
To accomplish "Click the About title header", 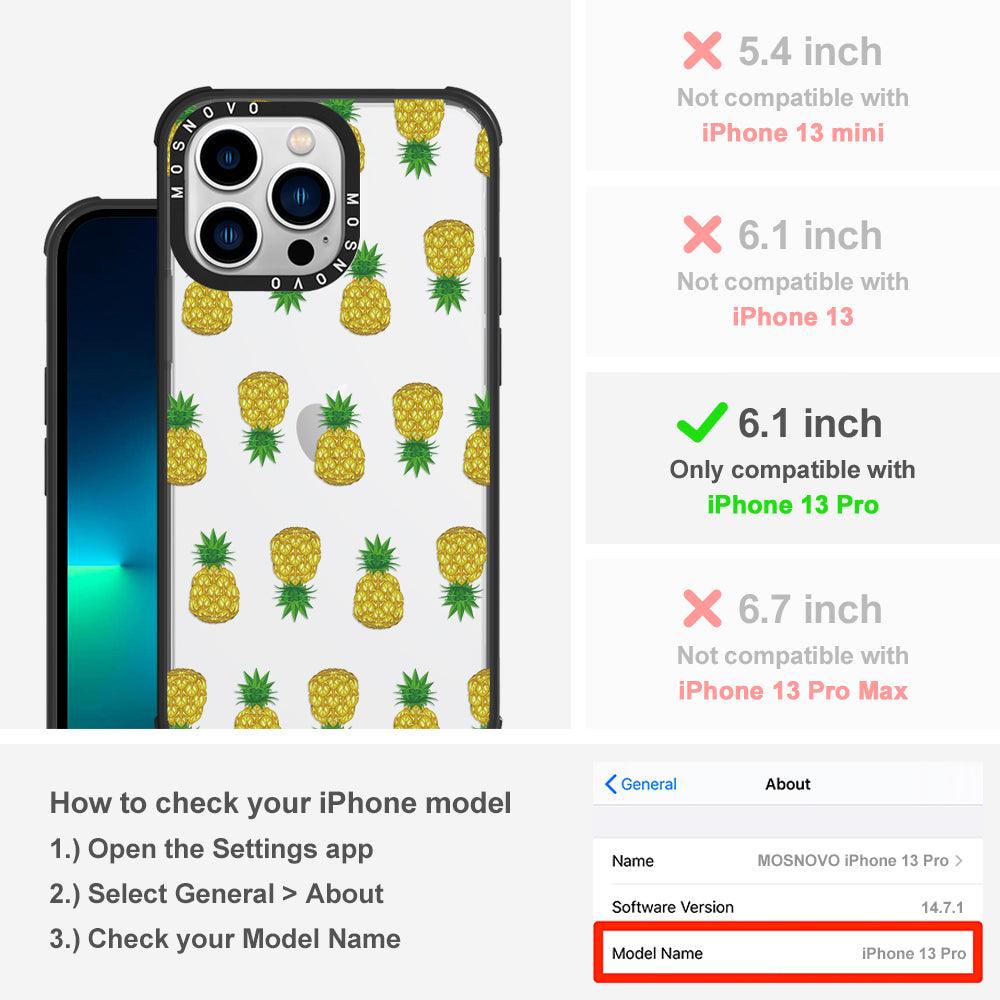I will pyautogui.click(x=788, y=784).
